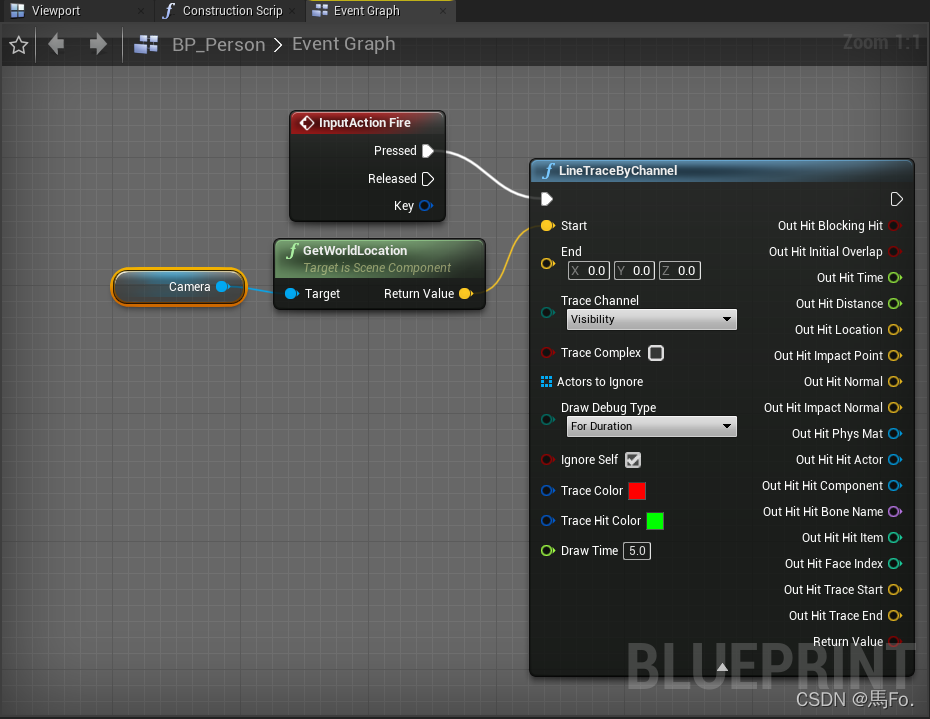Screen dimensions: 930x719
Task: Switch to the Viewport tab
Action: coord(60,11)
